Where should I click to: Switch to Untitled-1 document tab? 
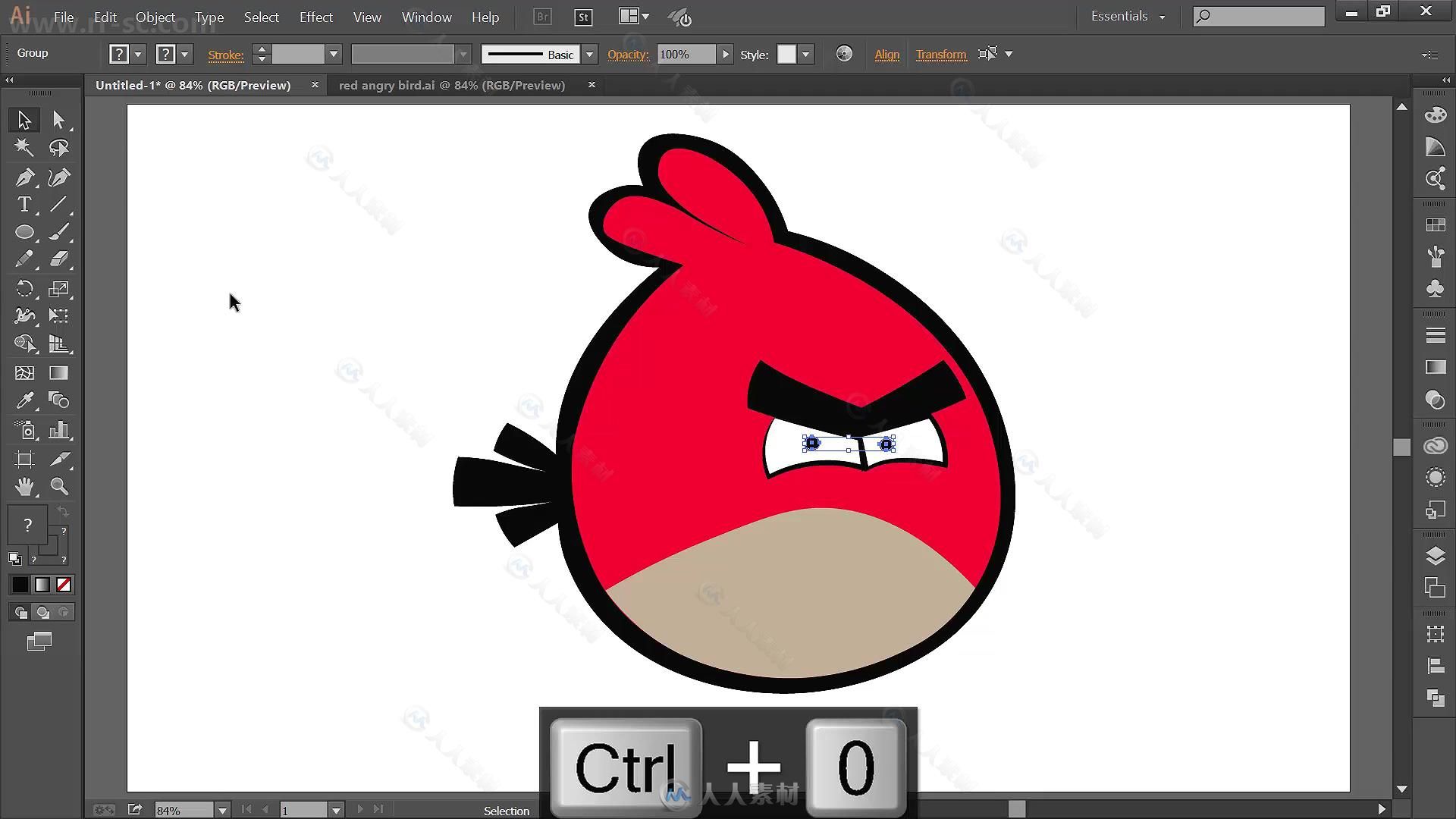(193, 86)
